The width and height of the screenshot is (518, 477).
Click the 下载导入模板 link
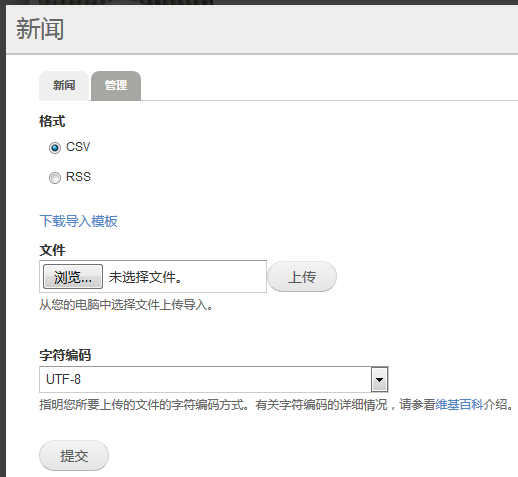[x=78, y=221]
